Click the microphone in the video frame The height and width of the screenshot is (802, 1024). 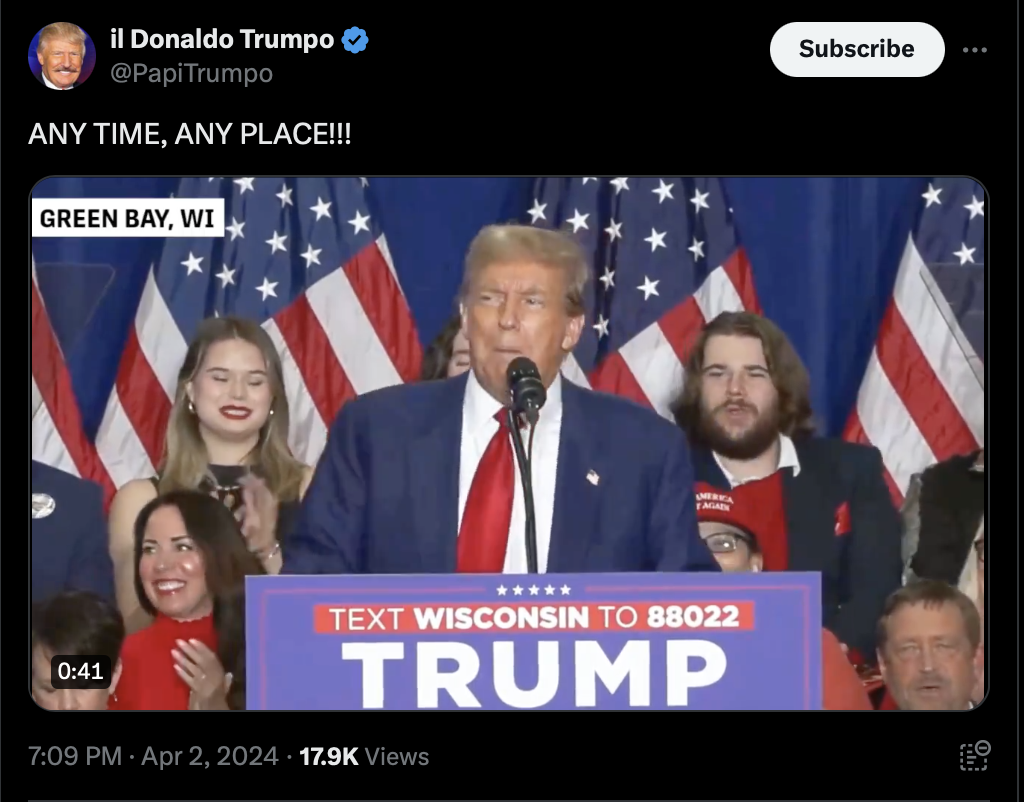coord(525,388)
